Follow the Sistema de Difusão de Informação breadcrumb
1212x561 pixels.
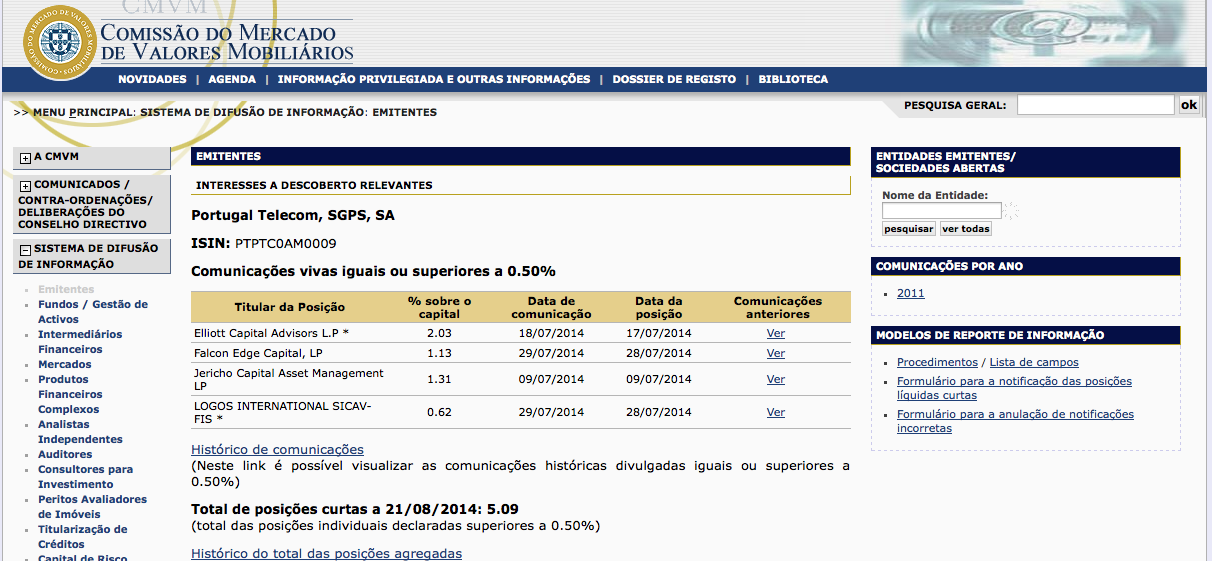coord(252,112)
